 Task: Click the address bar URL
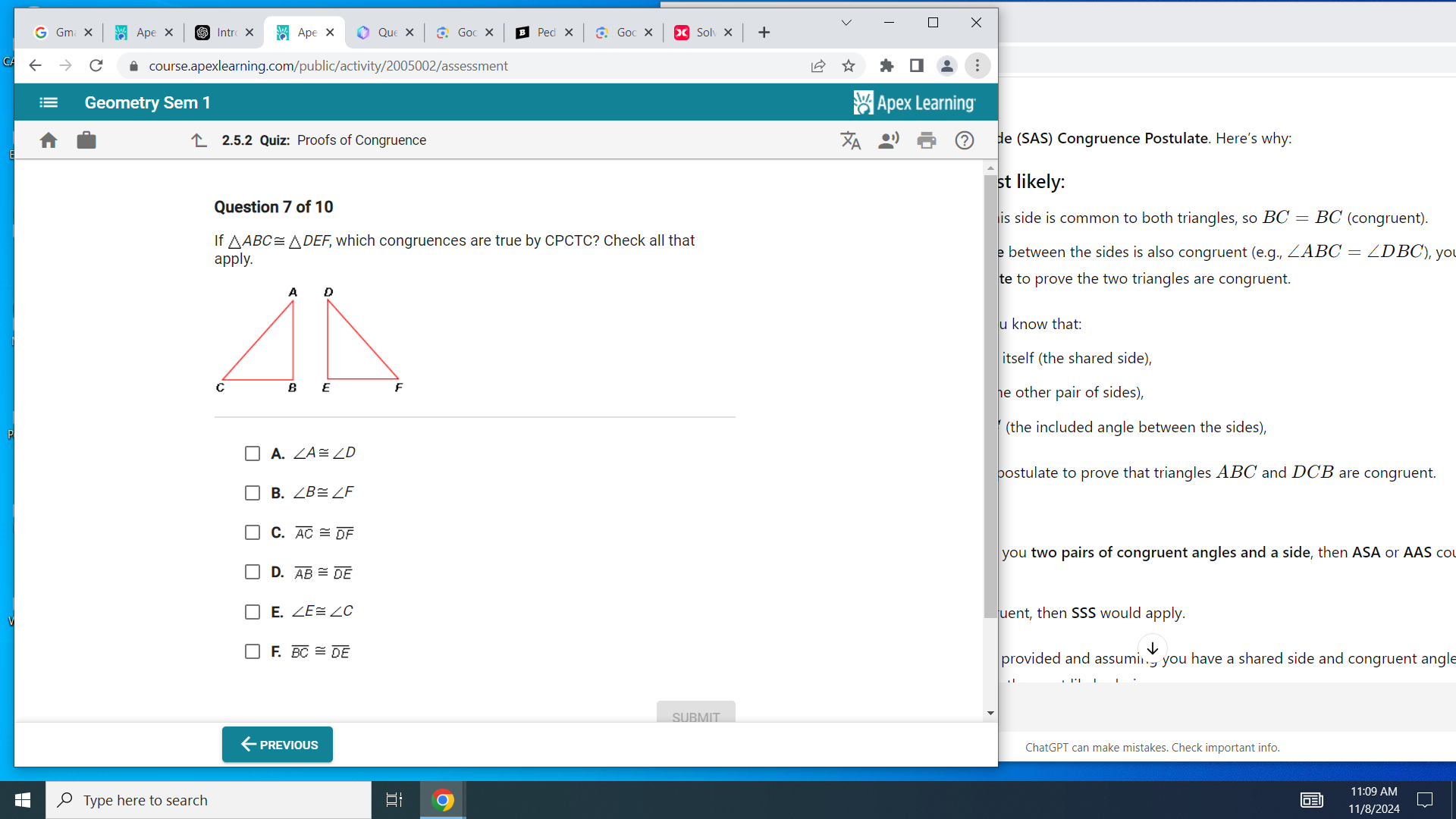(x=328, y=66)
